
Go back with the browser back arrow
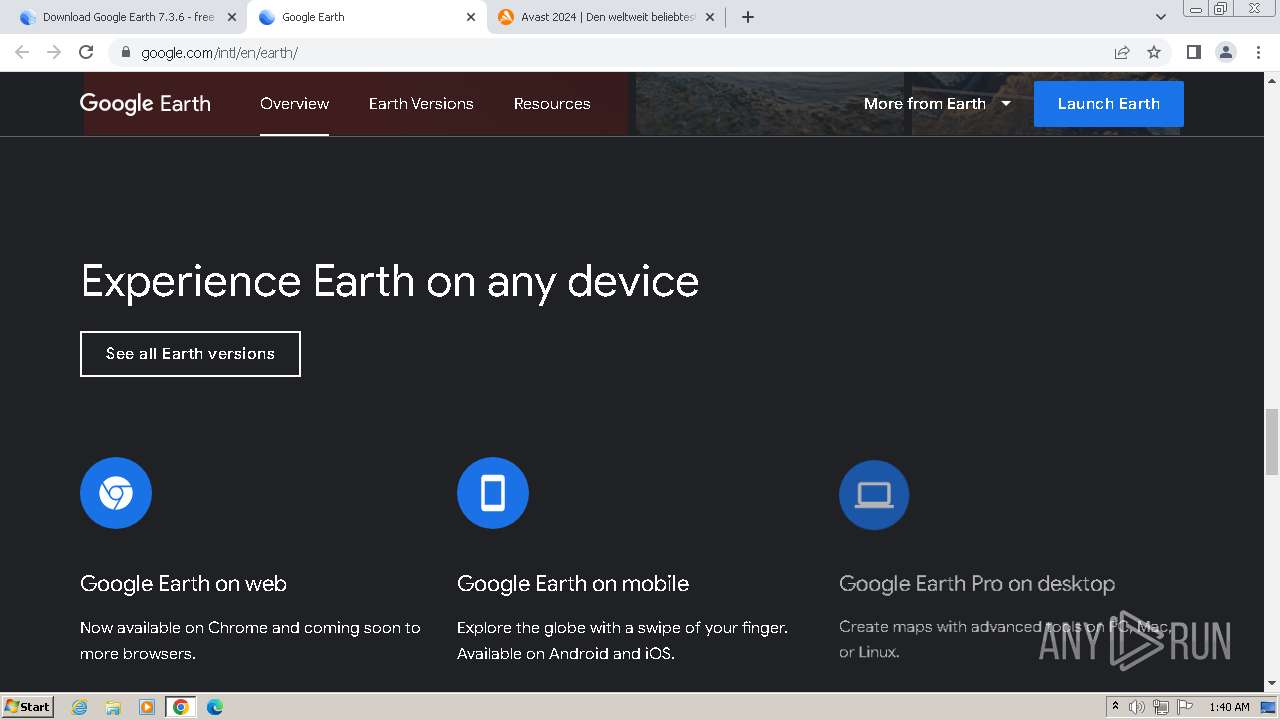pos(22,52)
